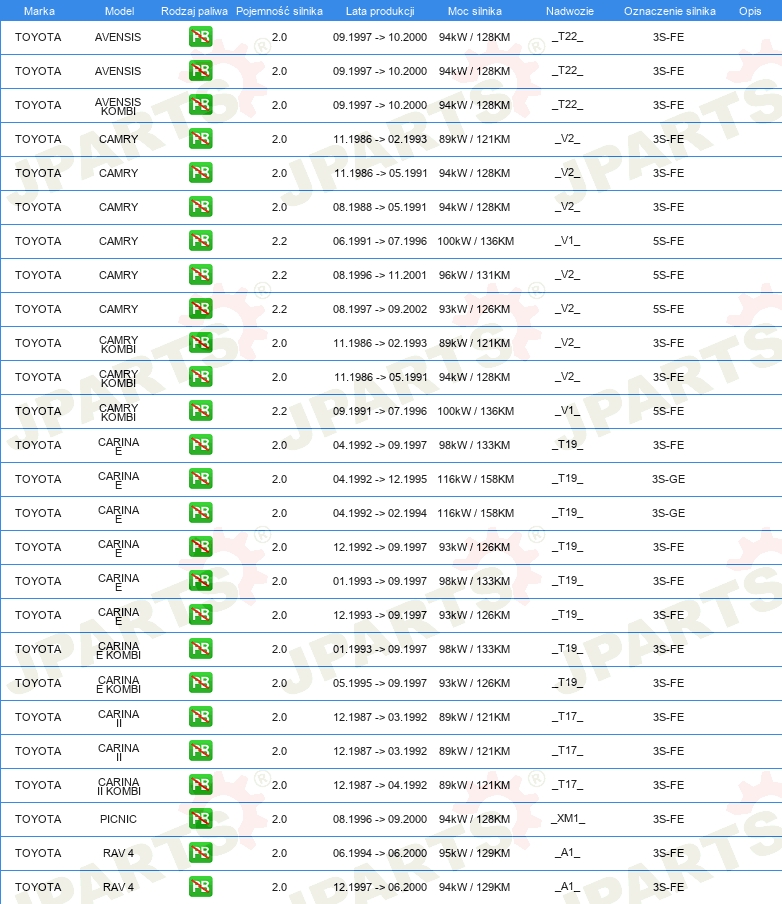Screen dimensions: 782x904
Task: Click the 08.1997 -> 09.2002 production years cell
Action: [x=380, y=309]
